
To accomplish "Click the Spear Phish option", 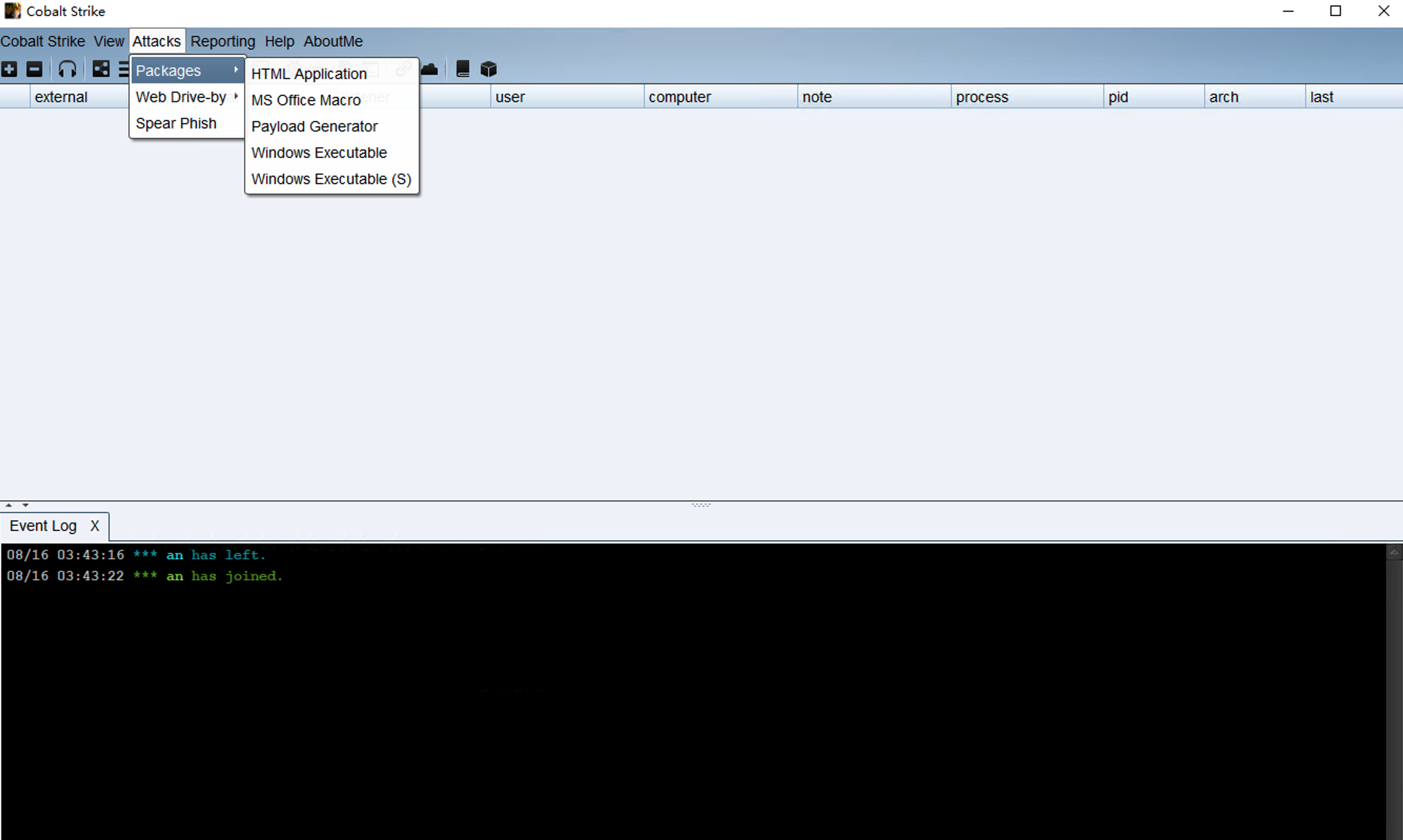I will point(176,122).
